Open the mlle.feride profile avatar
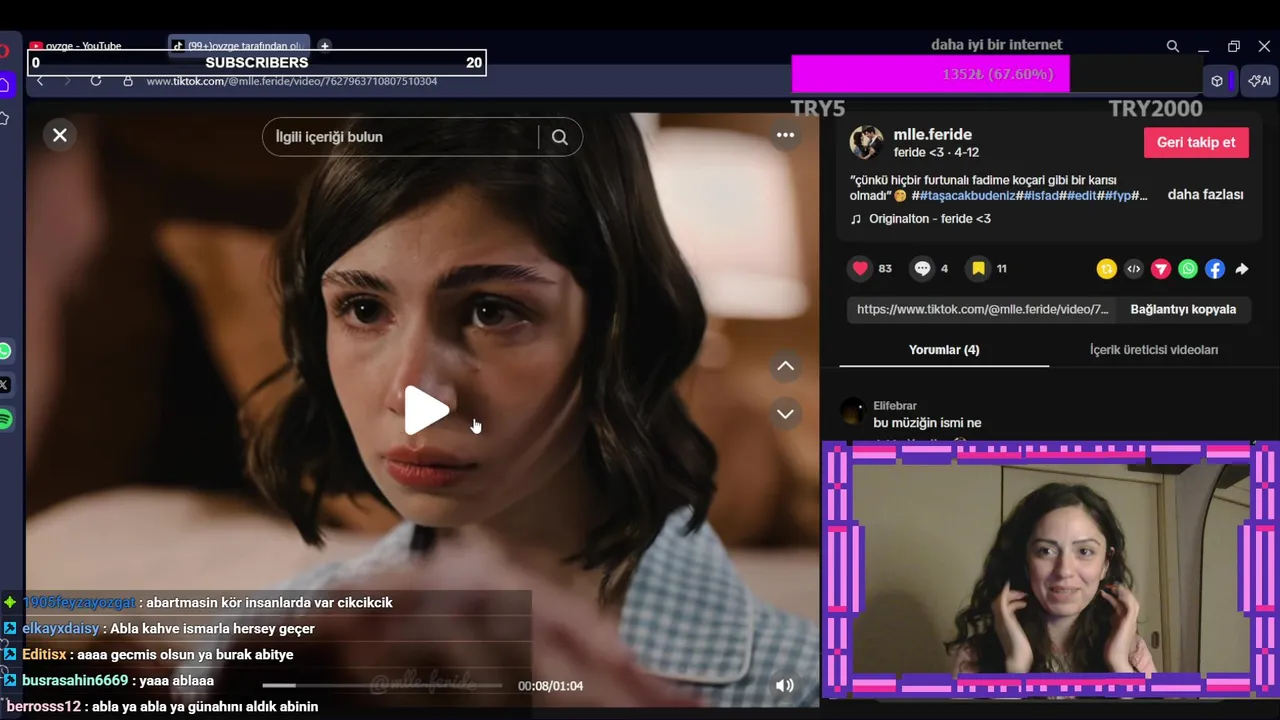The image size is (1280, 720). (x=866, y=143)
